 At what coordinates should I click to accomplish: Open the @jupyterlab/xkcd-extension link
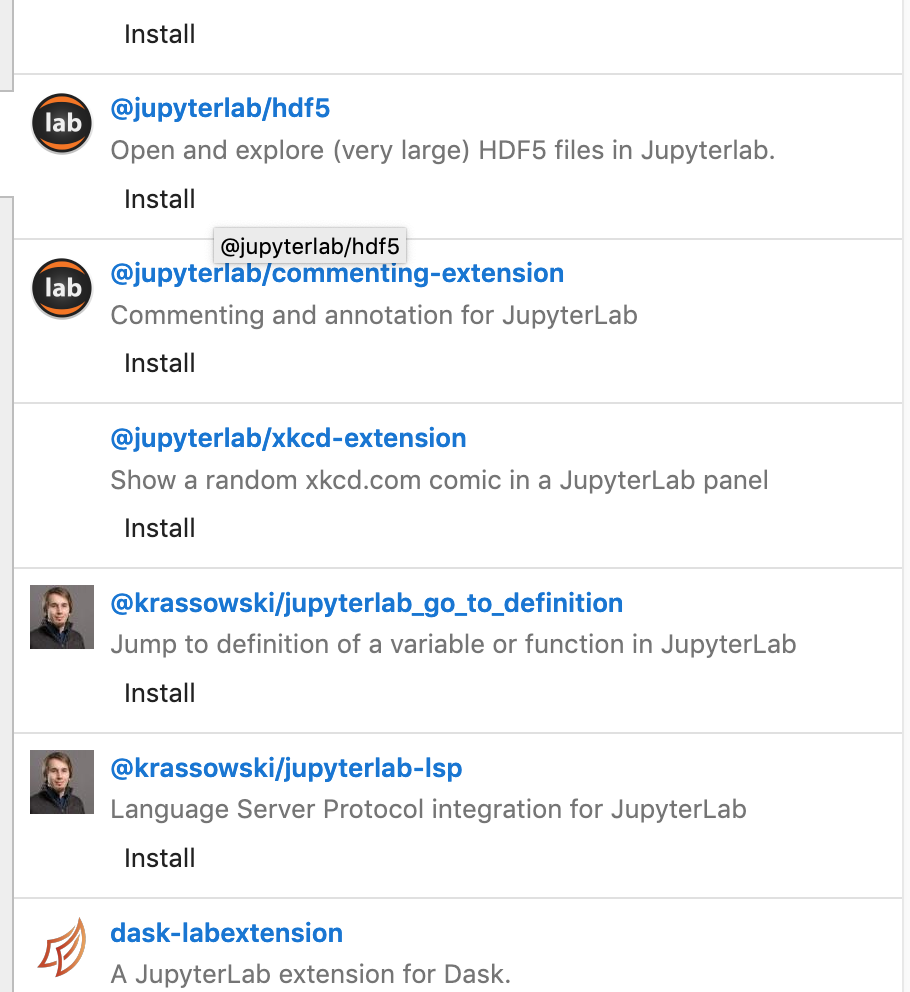[x=288, y=438]
